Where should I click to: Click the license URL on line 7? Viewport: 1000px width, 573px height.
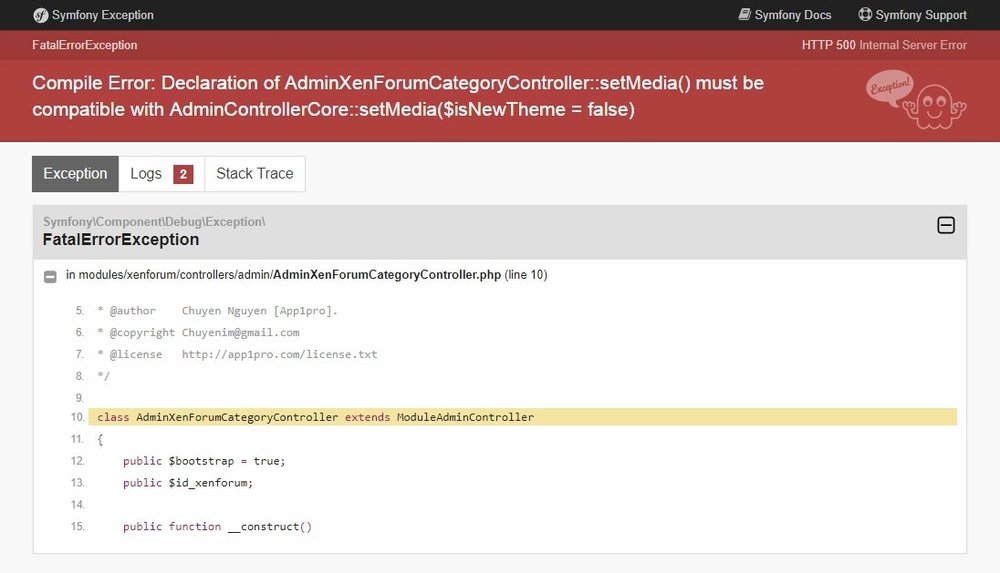click(279, 354)
